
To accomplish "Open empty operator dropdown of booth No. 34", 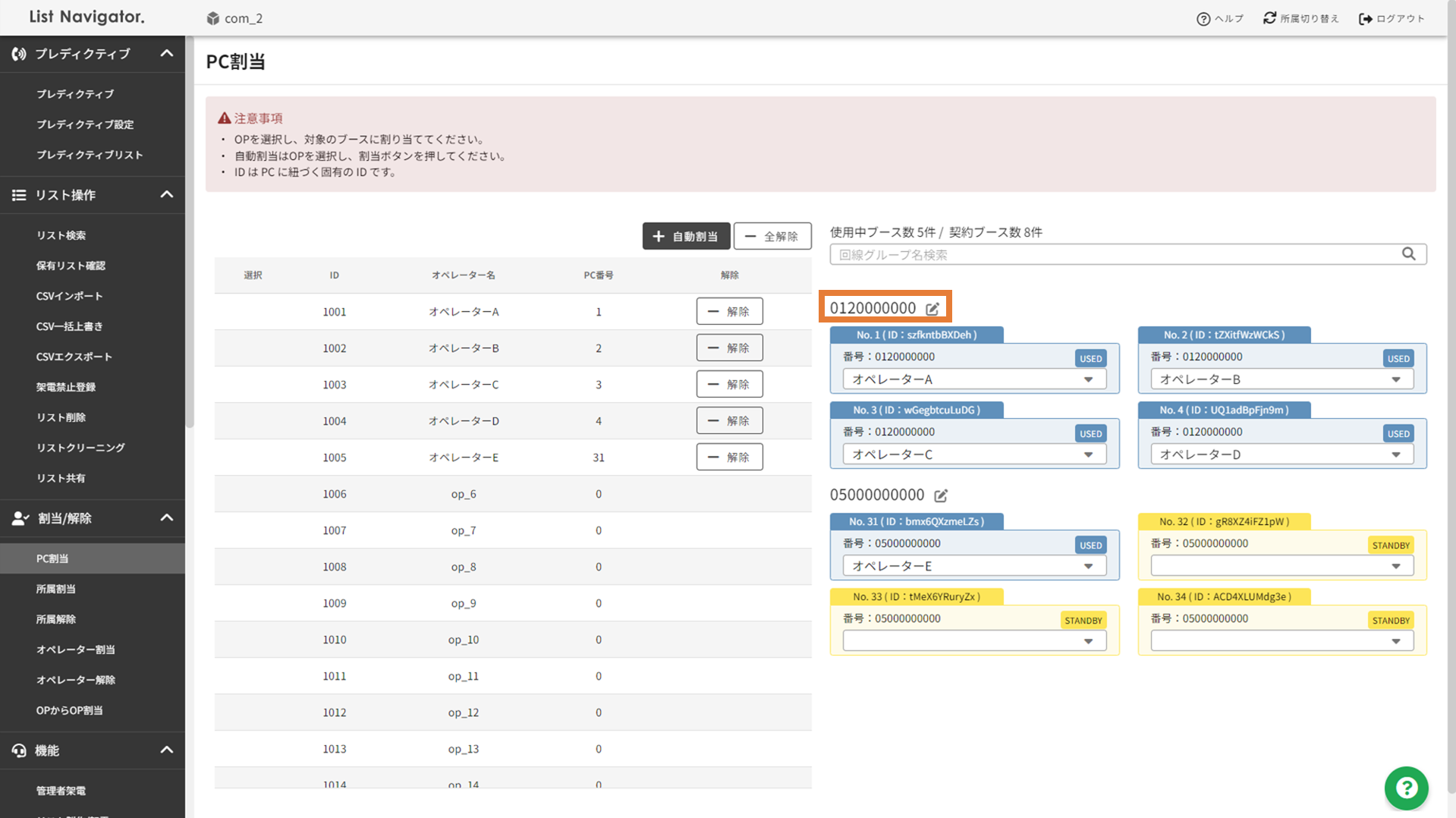I will [1282, 641].
